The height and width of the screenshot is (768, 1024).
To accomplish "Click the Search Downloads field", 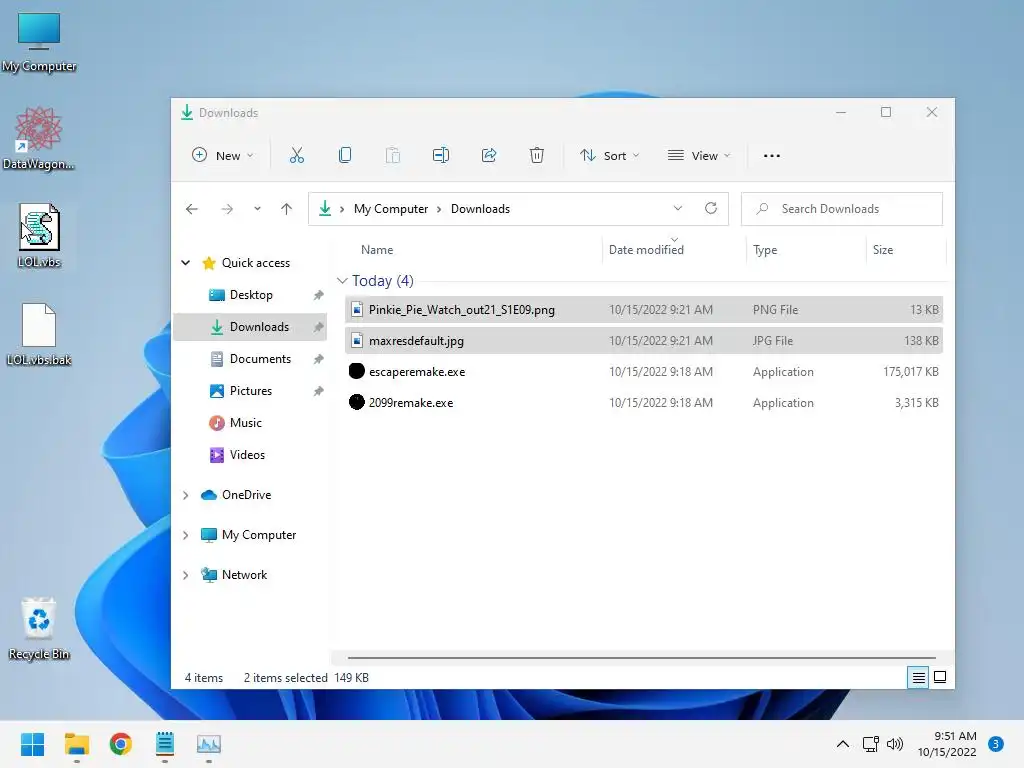I will tap(842, 209).
